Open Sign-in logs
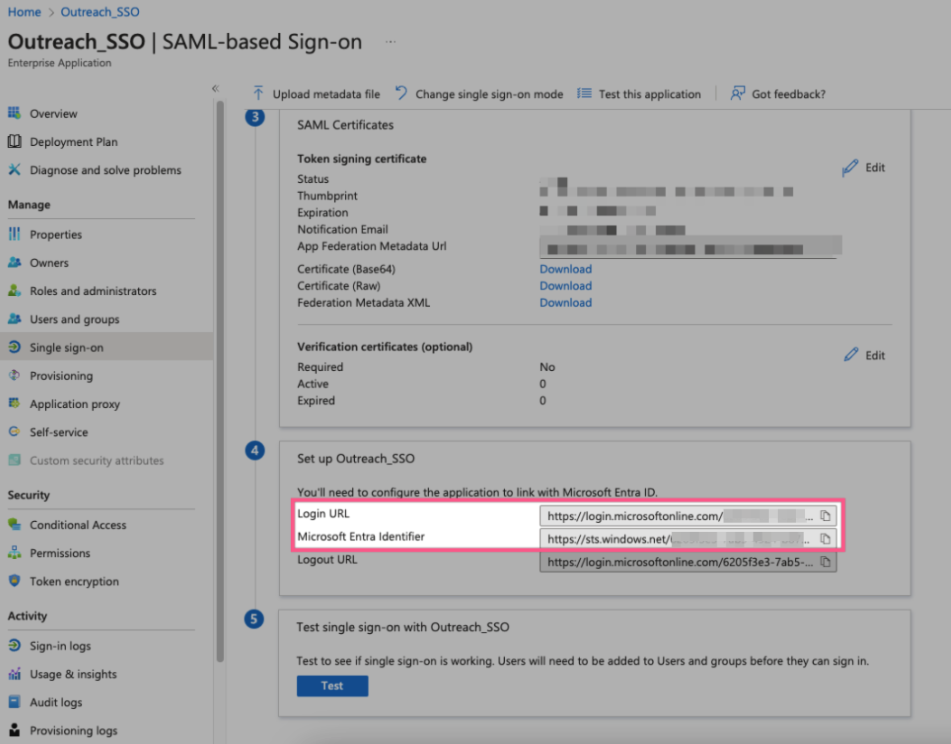The height and width of the screenshot is (744, 951). point(60,645)
